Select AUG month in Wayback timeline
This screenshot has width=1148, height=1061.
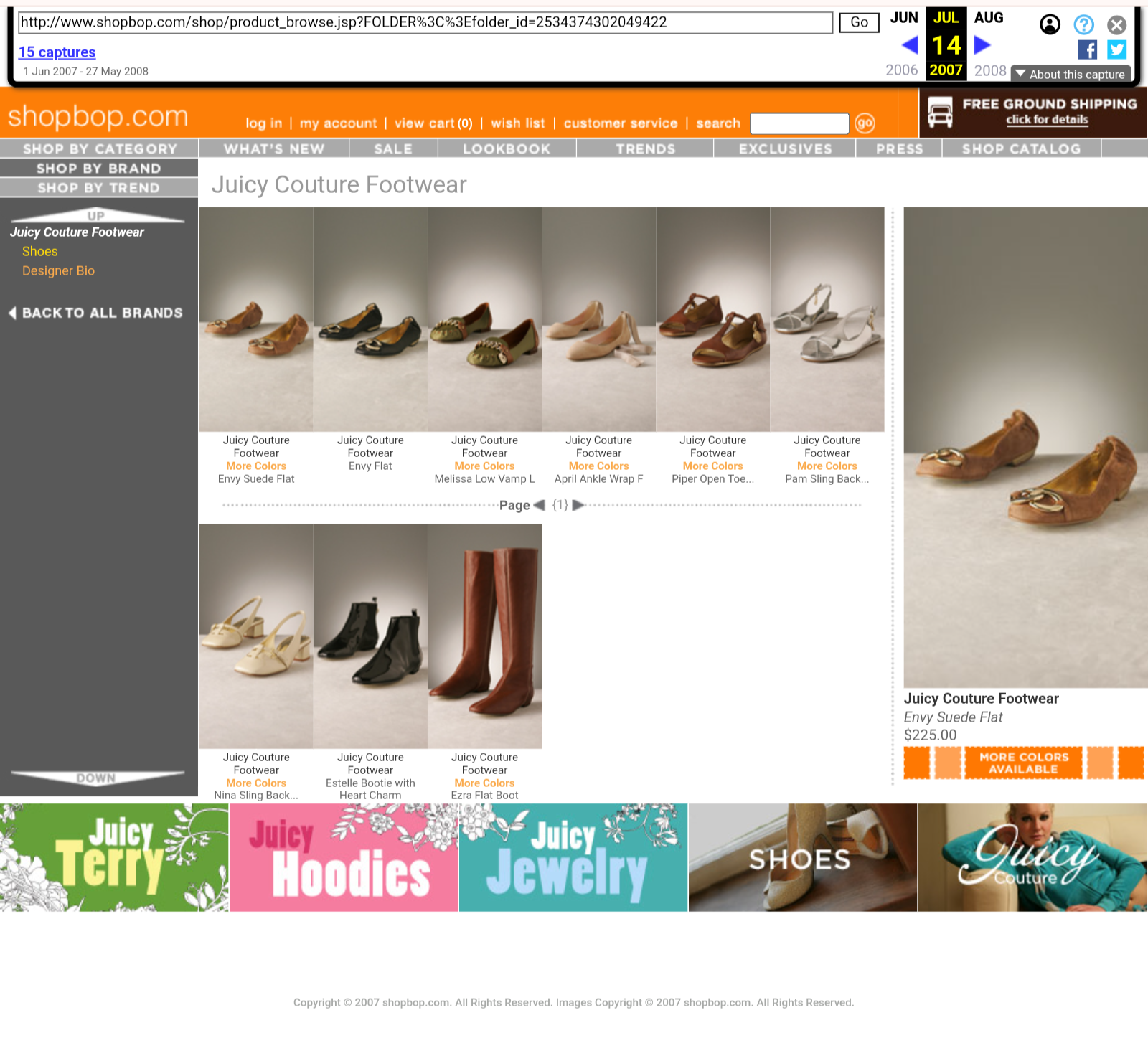[989, 18]
